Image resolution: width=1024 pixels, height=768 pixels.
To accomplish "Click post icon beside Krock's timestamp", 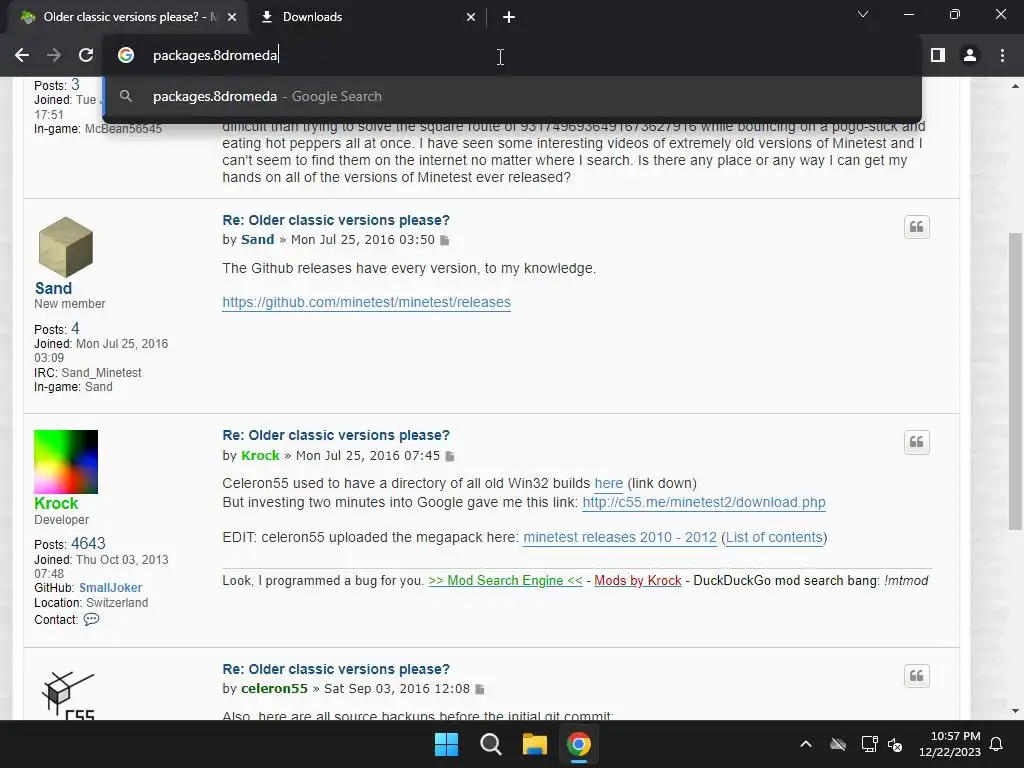I will [x=450, y=456].
